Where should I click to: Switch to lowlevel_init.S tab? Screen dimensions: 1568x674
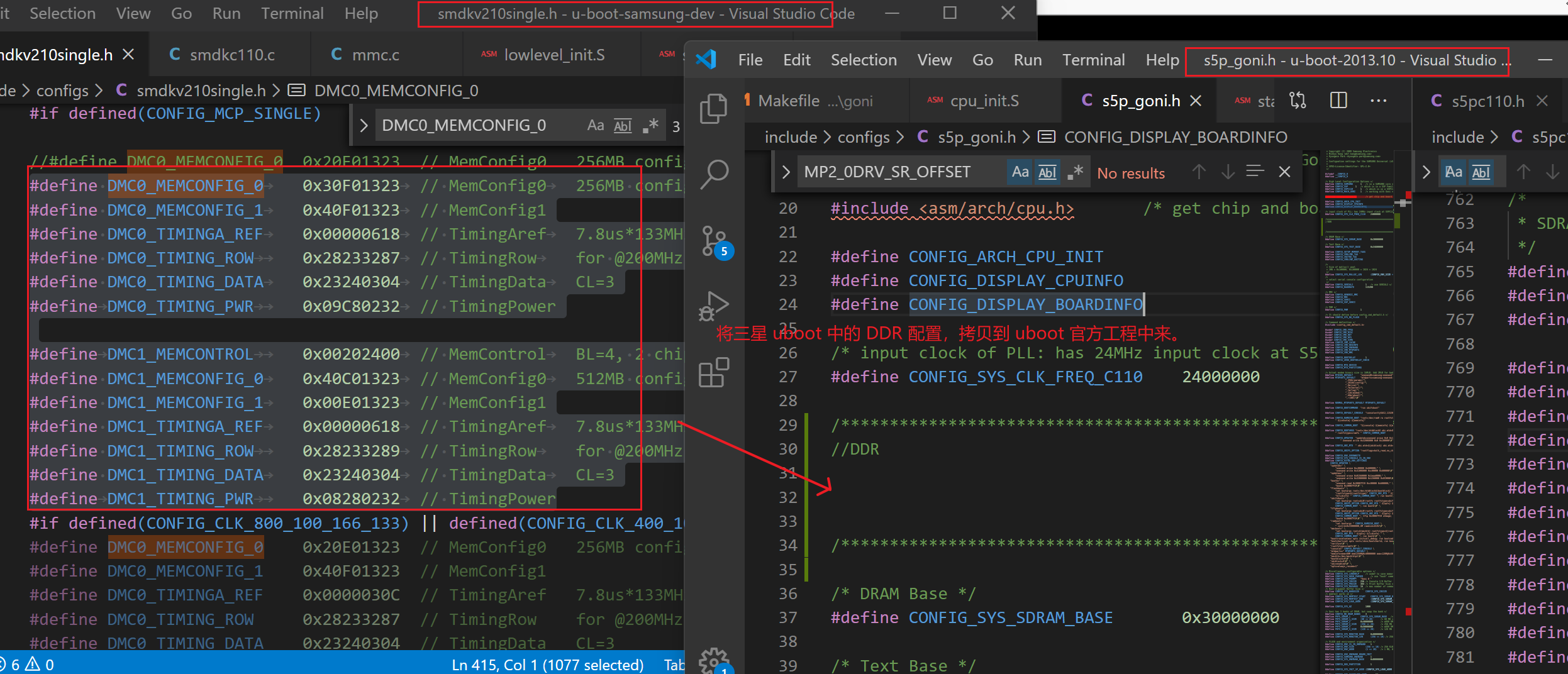tap(553, 55)
